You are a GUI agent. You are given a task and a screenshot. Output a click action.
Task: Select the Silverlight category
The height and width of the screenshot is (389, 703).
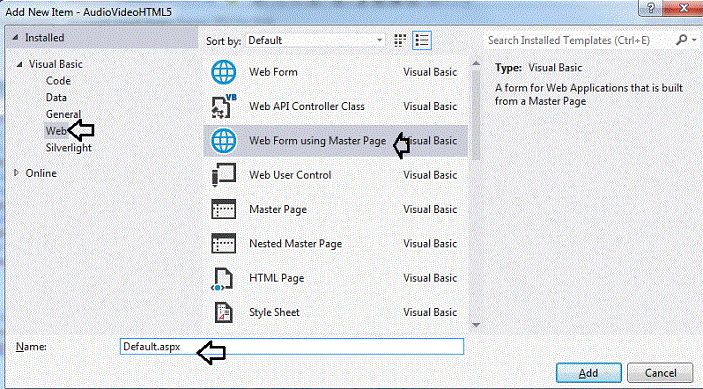click(x=69, y=148)
